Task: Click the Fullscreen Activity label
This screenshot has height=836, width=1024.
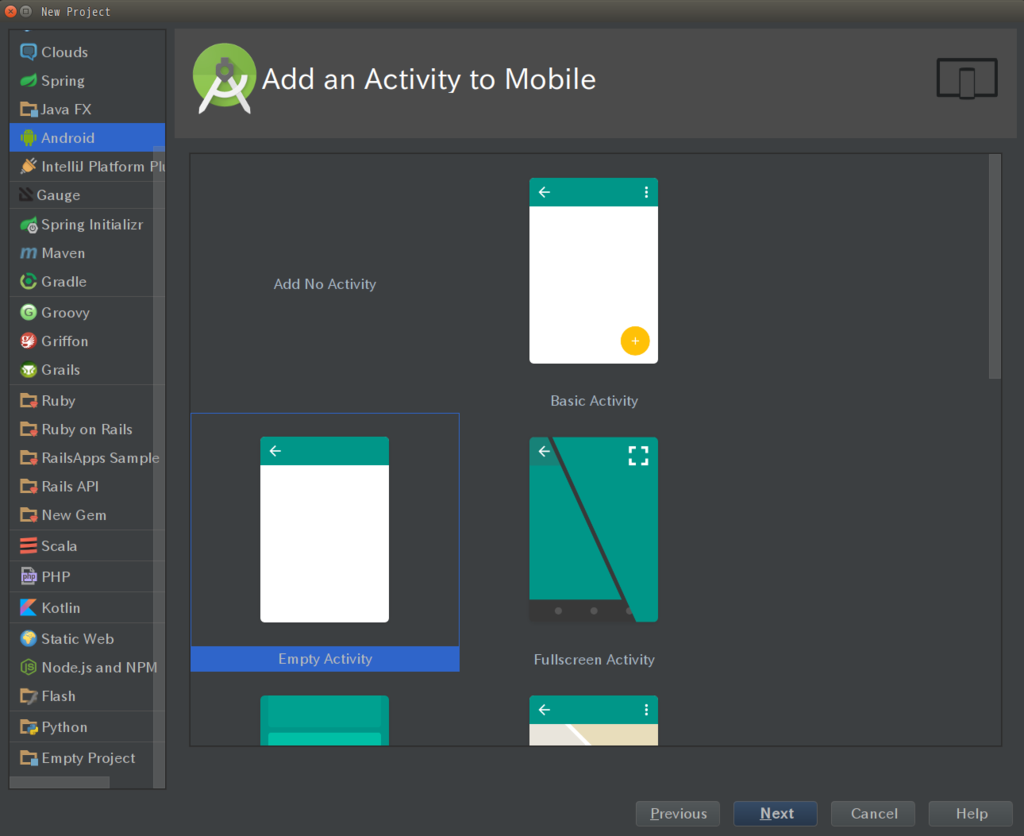Action: click(x=594, y=660)
